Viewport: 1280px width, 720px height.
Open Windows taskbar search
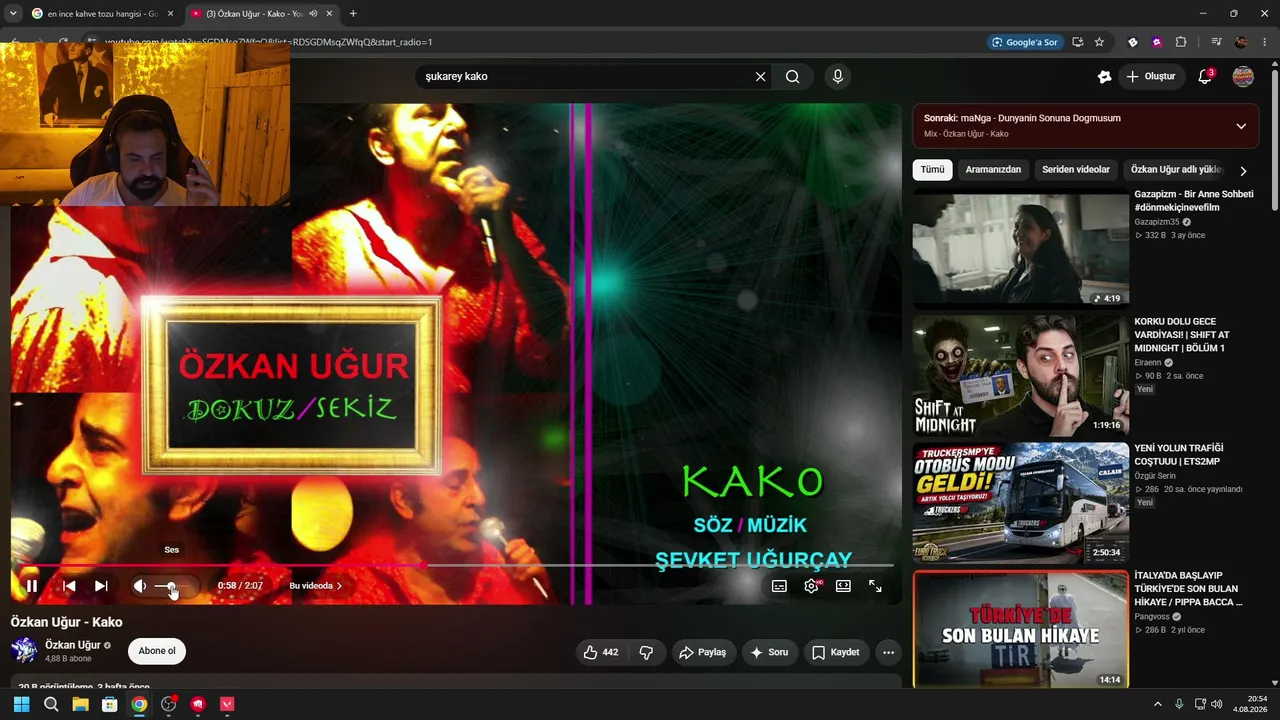click(51, 704)
